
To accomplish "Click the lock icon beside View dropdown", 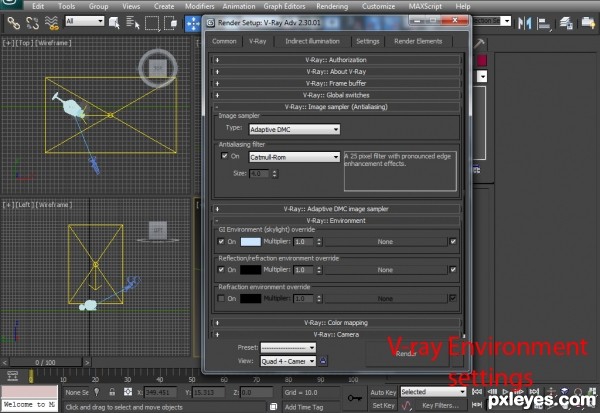I will click(323, 361).
